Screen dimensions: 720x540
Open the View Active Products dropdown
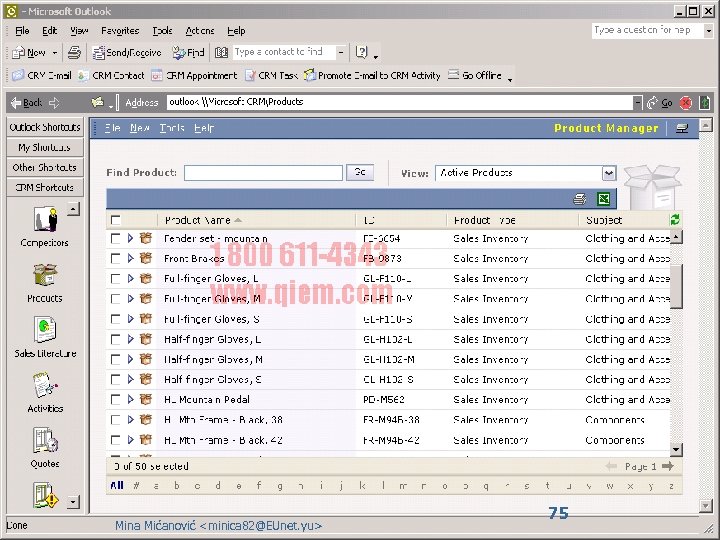(608, 173)
